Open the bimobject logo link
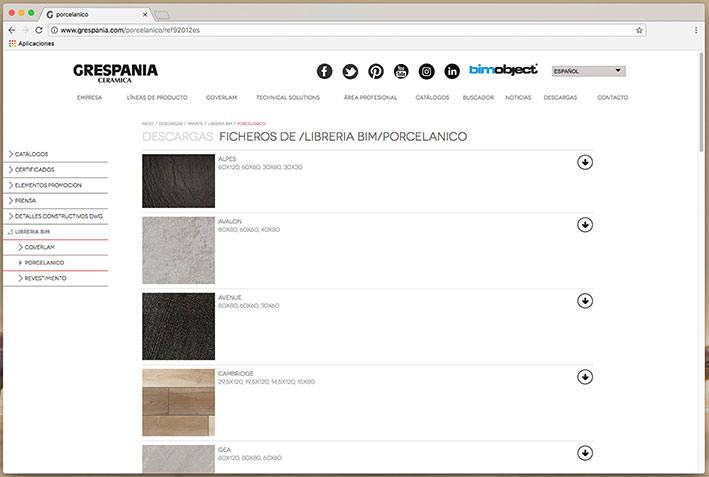 click(503, 70)
